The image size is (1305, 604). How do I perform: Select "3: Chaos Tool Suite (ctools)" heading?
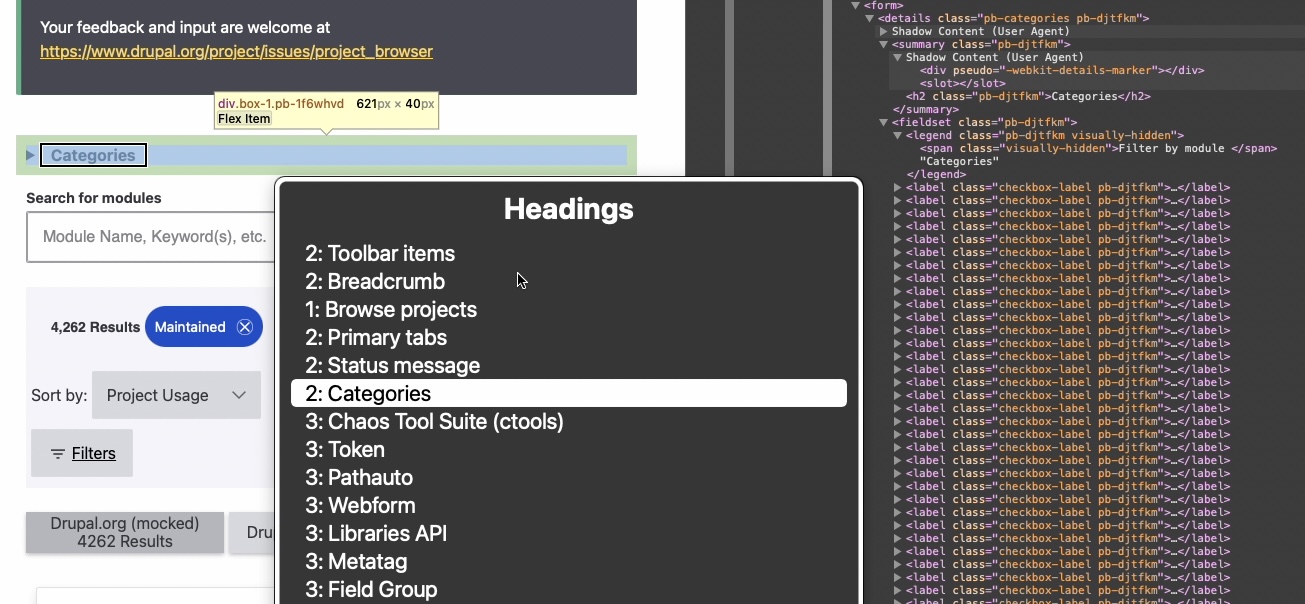tap(436, 421)
